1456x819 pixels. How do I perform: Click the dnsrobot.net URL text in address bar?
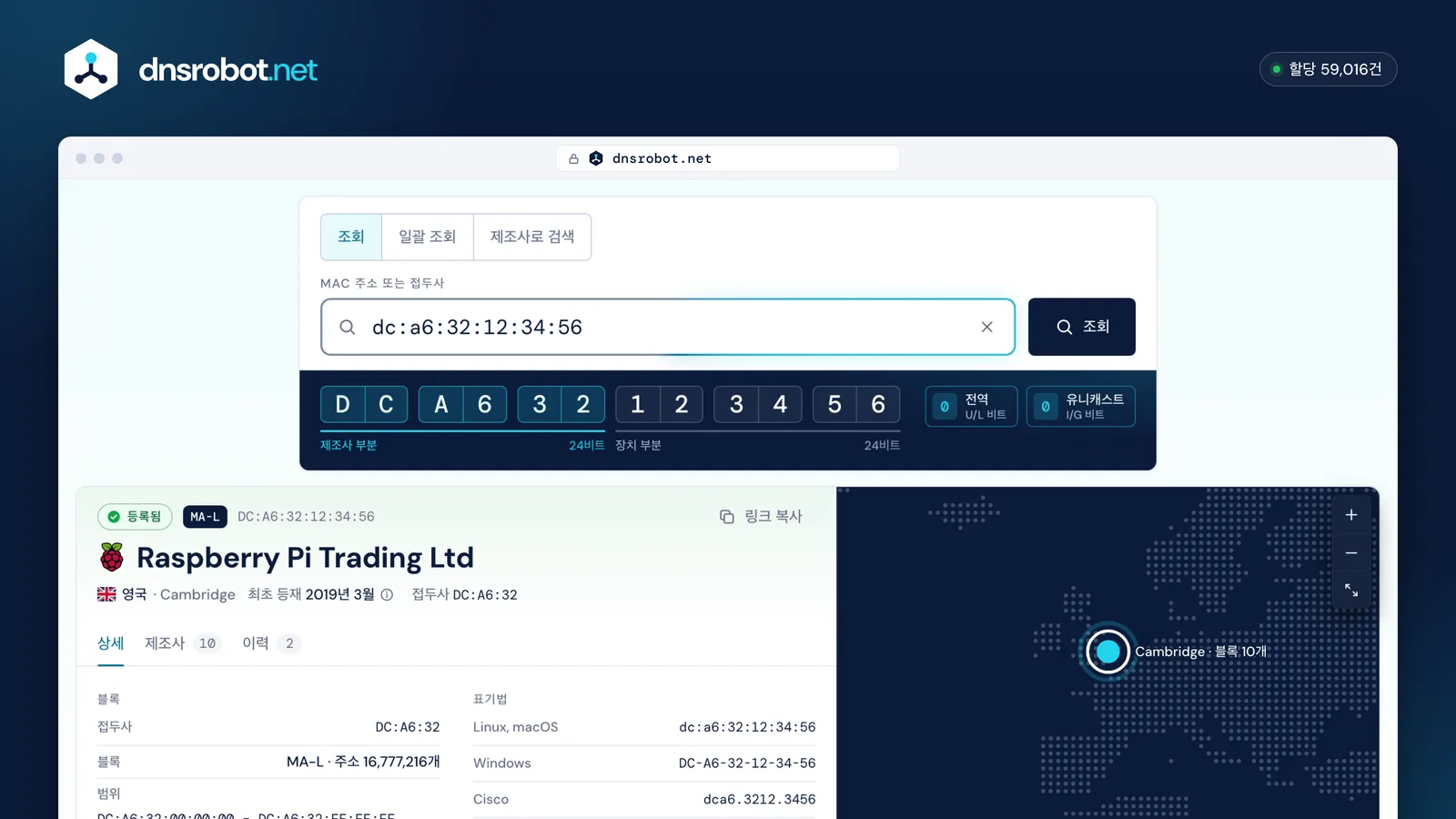(662, 158)
